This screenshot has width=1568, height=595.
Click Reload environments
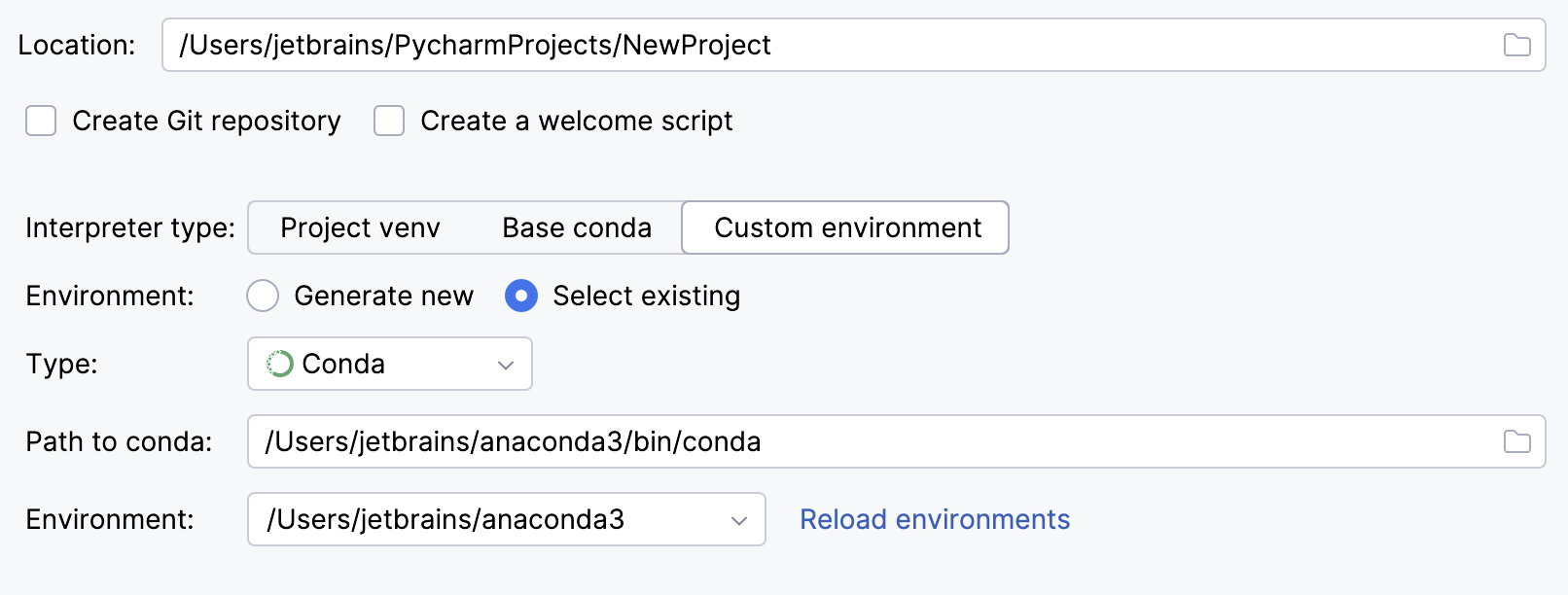934,519
